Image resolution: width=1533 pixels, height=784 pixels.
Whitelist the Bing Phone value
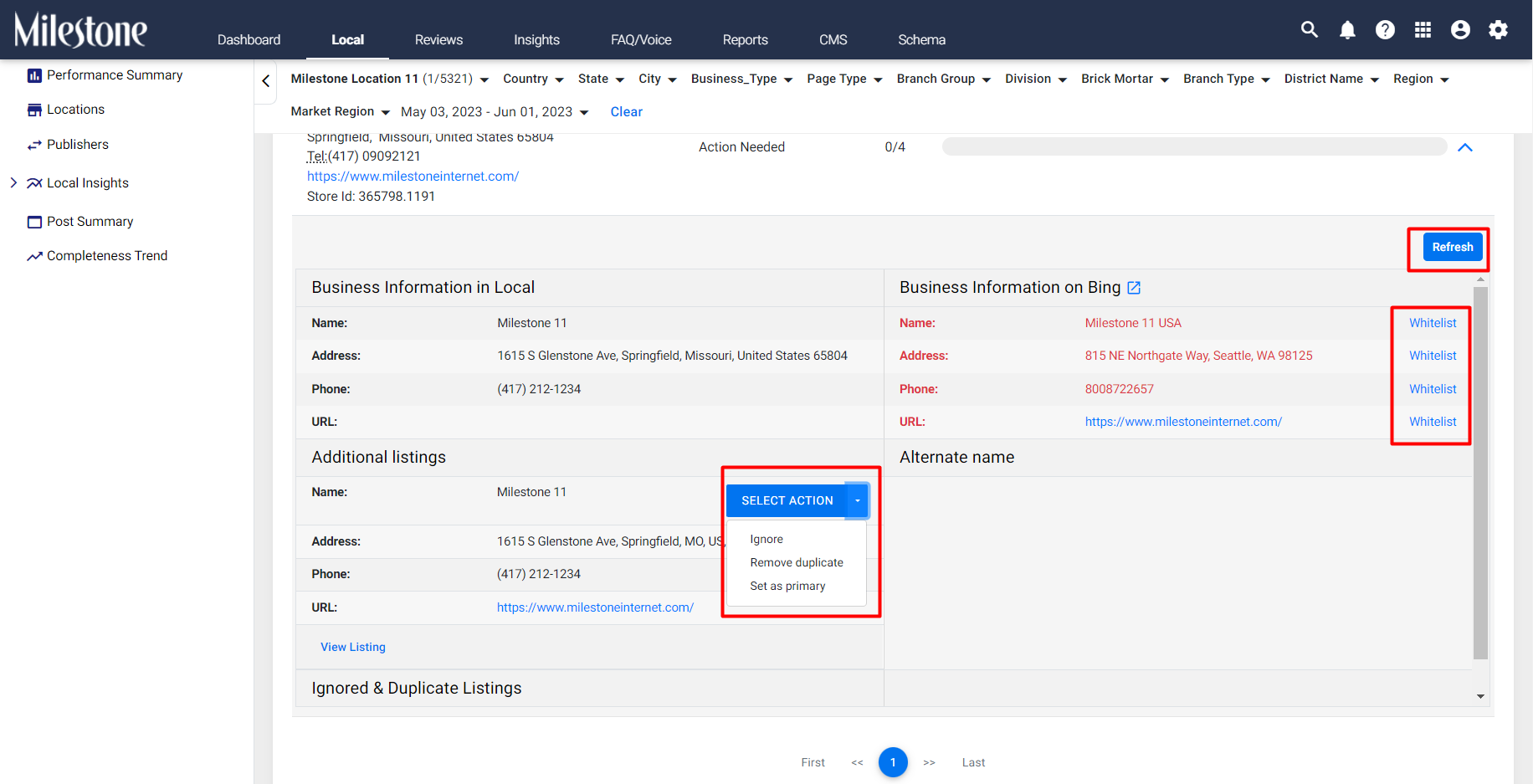coord(1433,389)
